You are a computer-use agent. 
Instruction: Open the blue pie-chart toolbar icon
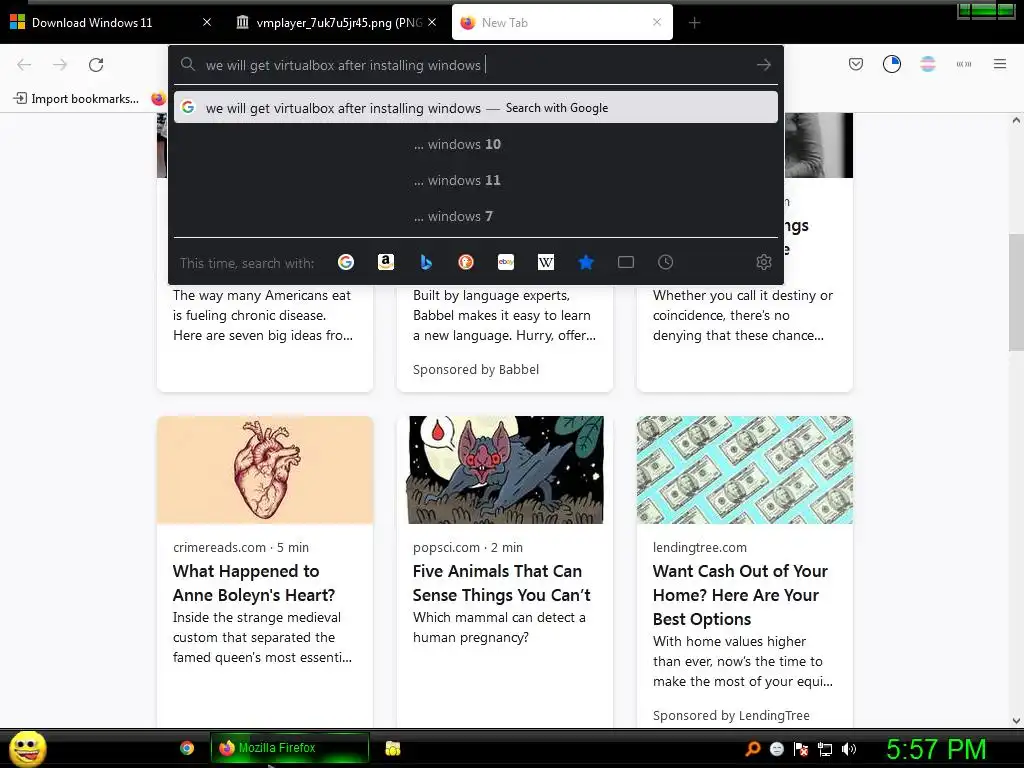891,64
